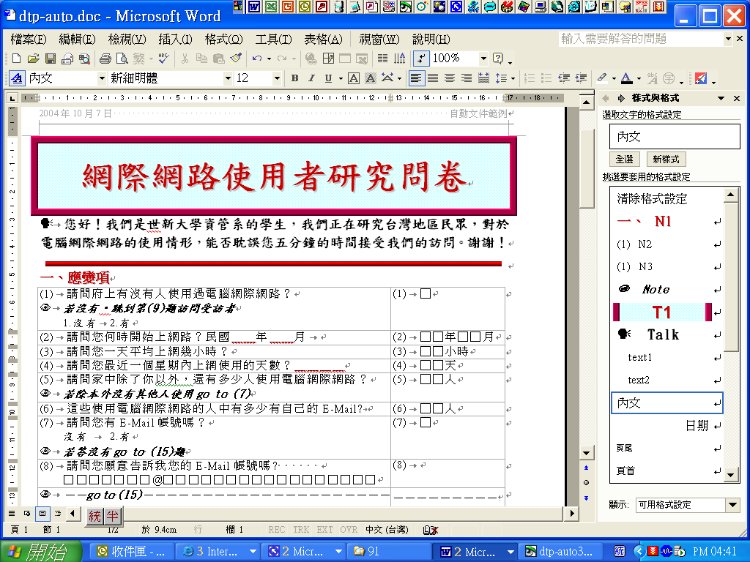Open the 編輯(E) menu
Image resolution: width=750 pixels, height=562 pixels.
coord(77,39)
